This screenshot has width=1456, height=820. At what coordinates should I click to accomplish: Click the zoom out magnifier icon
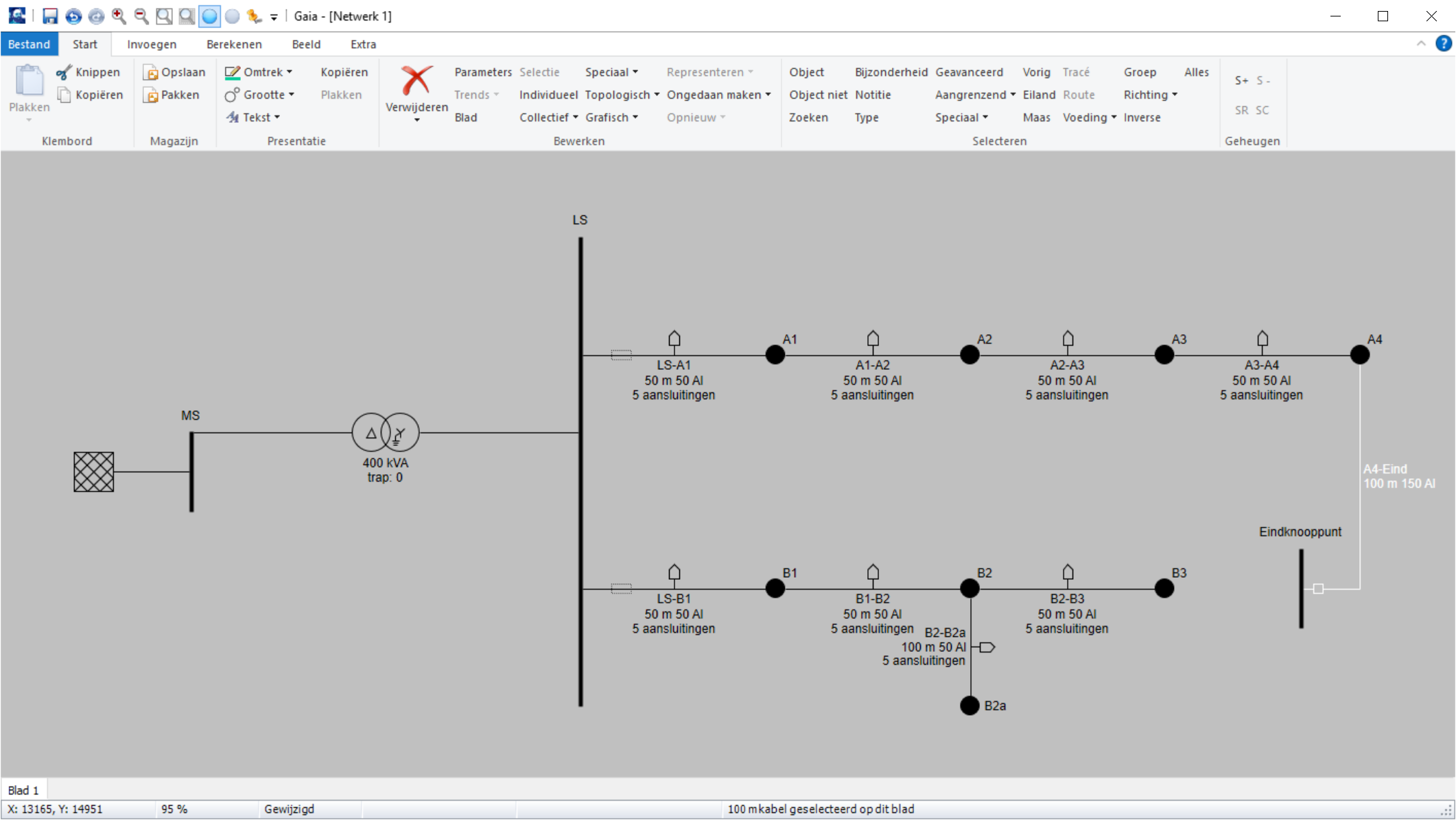coord(141,16)
